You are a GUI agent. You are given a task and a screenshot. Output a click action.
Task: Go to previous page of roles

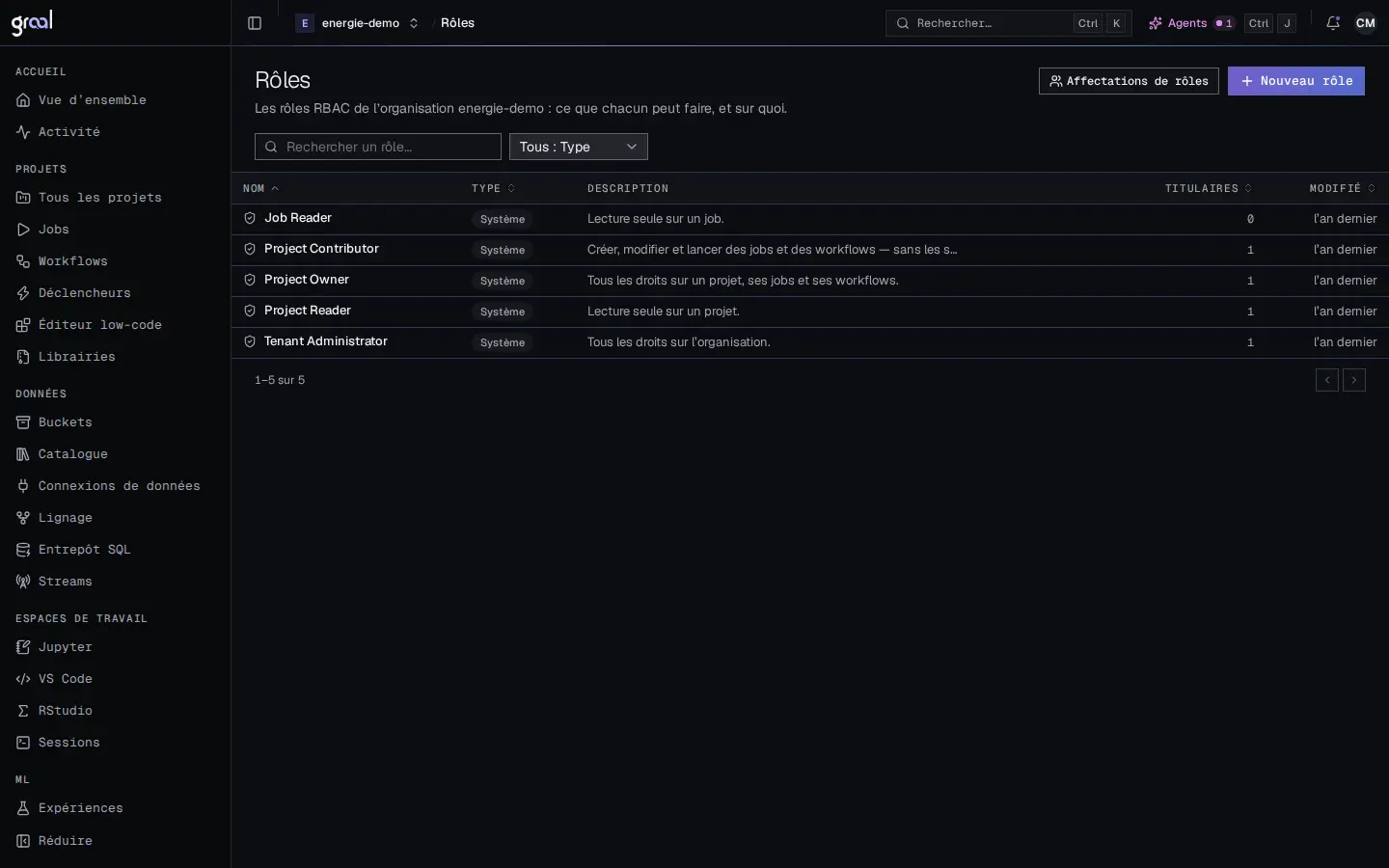pyautogui.click(x=1327, y=380)
